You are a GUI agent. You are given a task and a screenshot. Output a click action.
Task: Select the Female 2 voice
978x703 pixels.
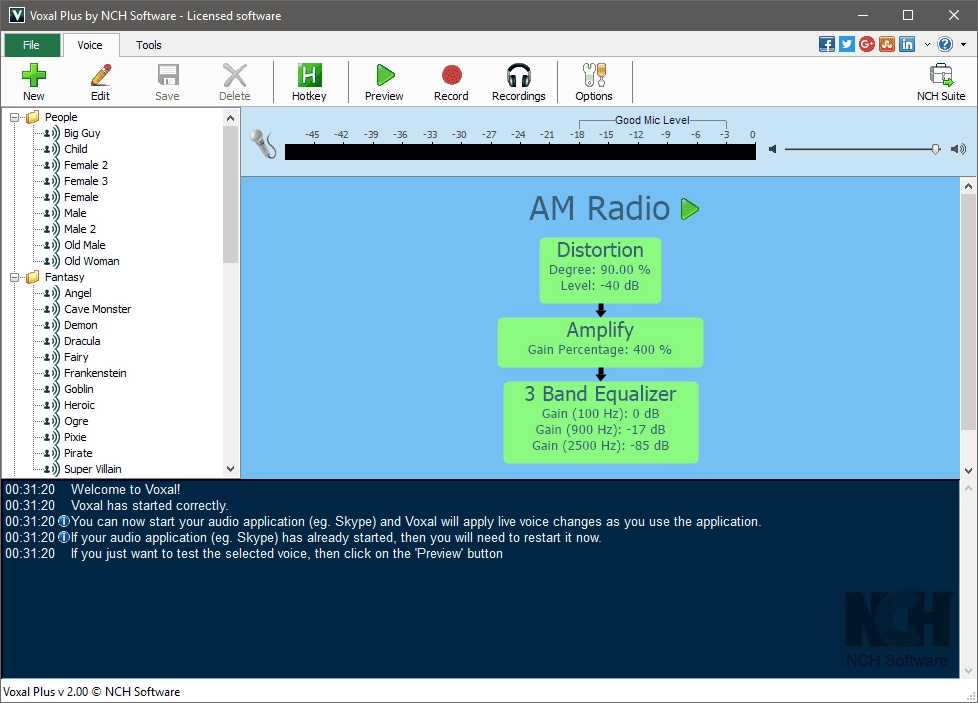[x=85, y=165]
